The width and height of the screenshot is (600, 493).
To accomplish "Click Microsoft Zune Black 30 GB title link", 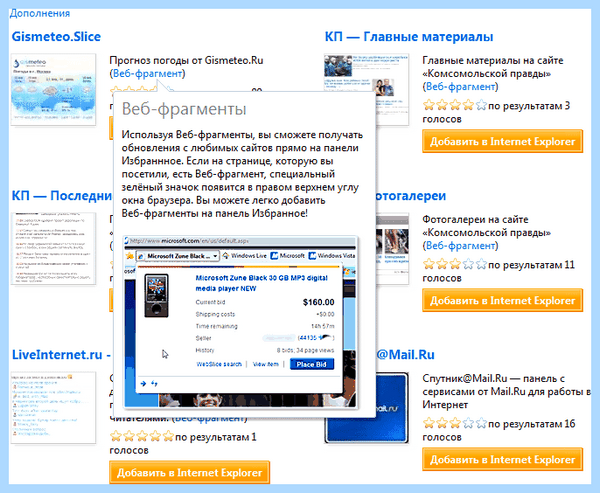I will point(262,283).
